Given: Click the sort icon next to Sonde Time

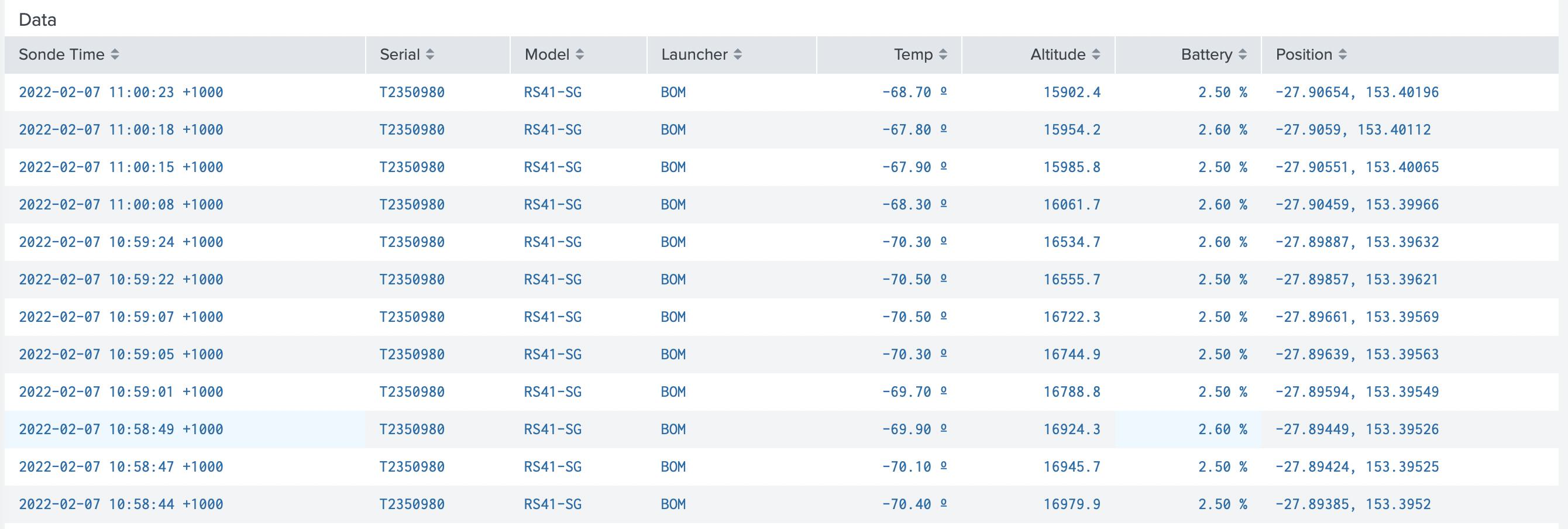Looking at the screenshot, I should [115, 55].
